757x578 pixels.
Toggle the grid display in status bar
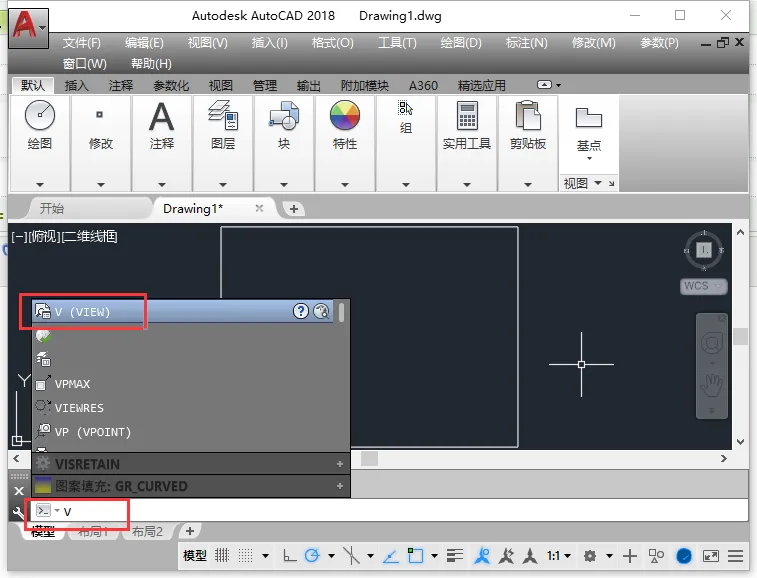point(222,556)
